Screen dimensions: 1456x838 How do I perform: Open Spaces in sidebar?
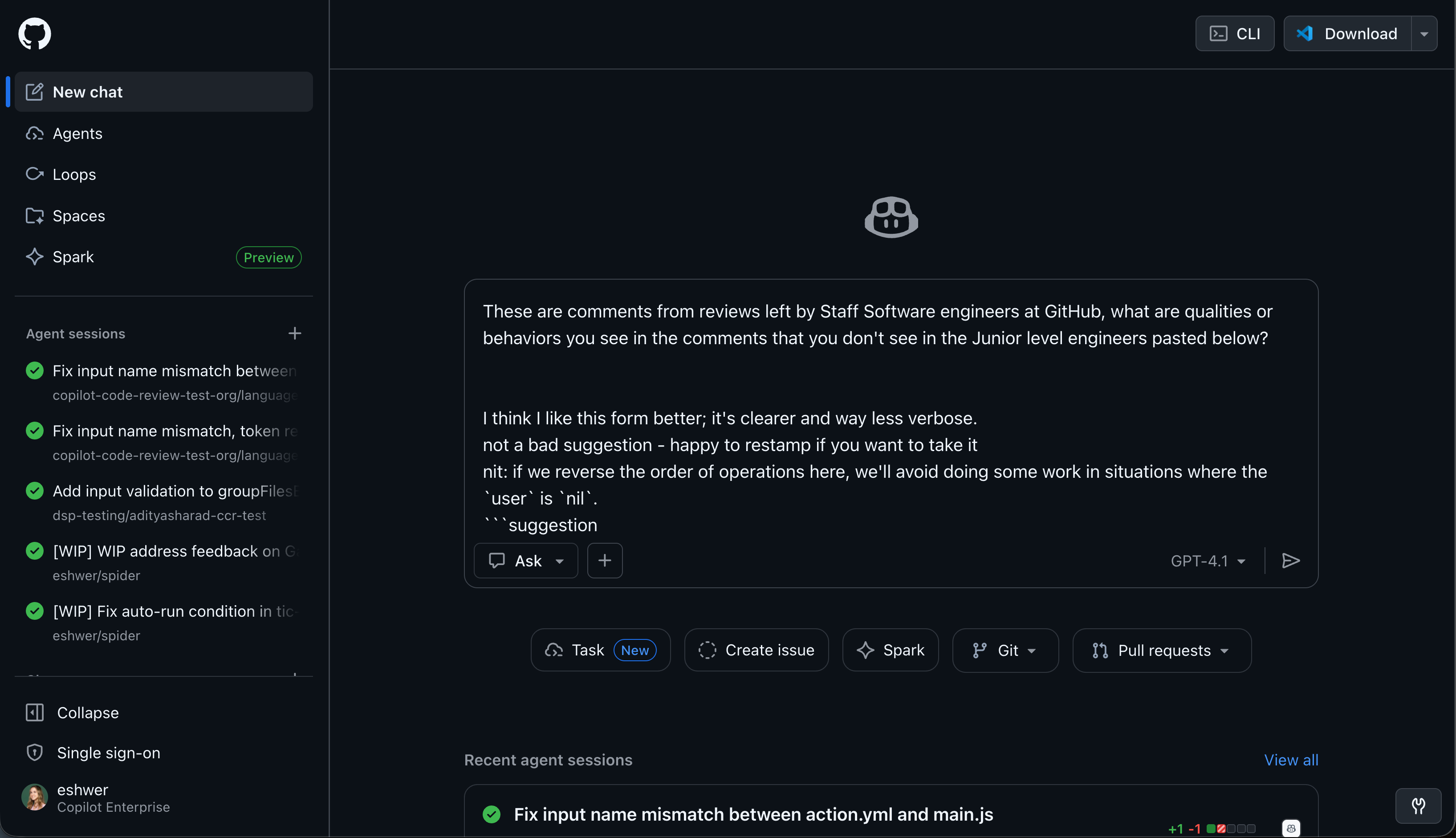79,216
